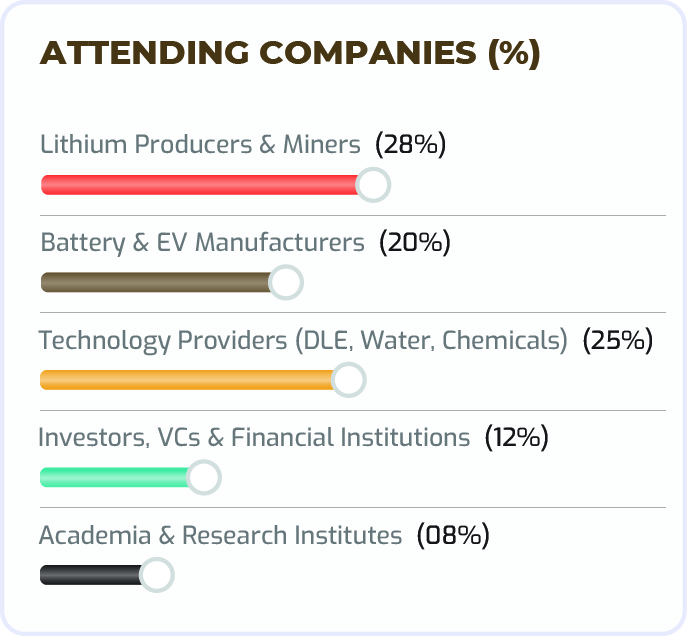
Task: Click the (08%) value for Academia
Action: tap(453, 535)
